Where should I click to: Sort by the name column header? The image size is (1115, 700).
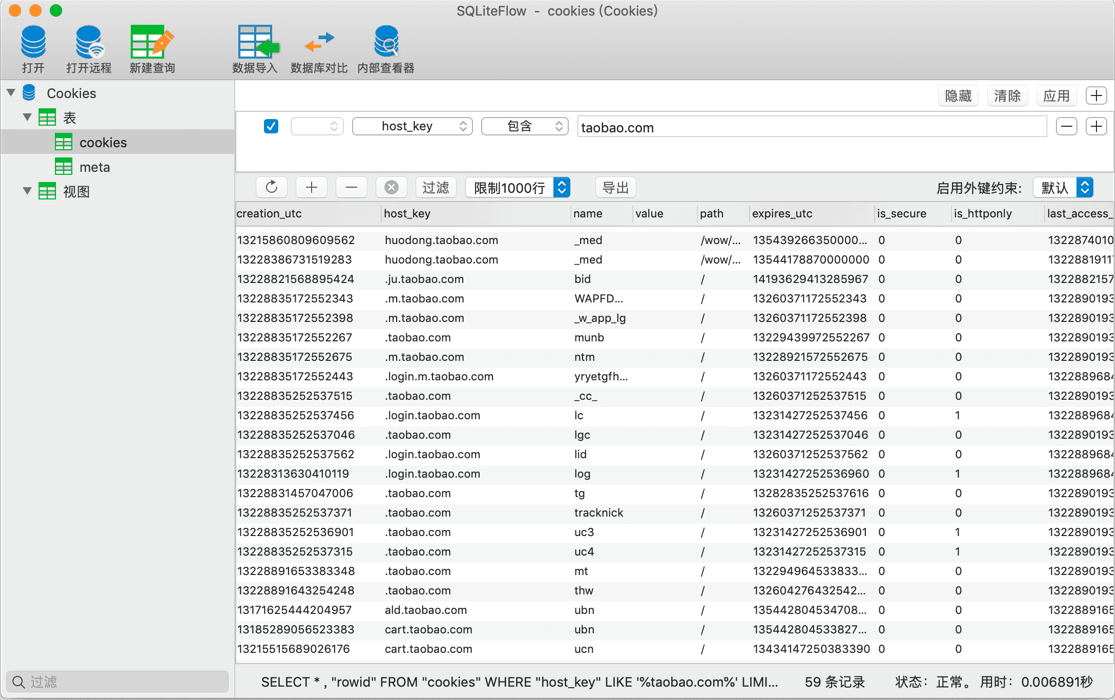(601, 213)
